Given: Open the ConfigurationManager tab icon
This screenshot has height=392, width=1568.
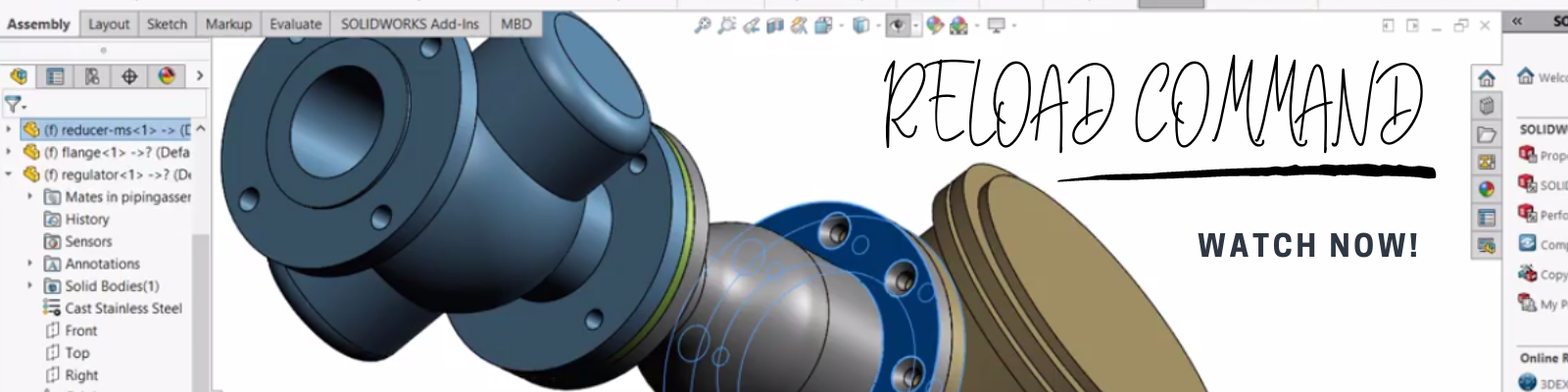Looking at the screenshot, I should tap(92, 75).
